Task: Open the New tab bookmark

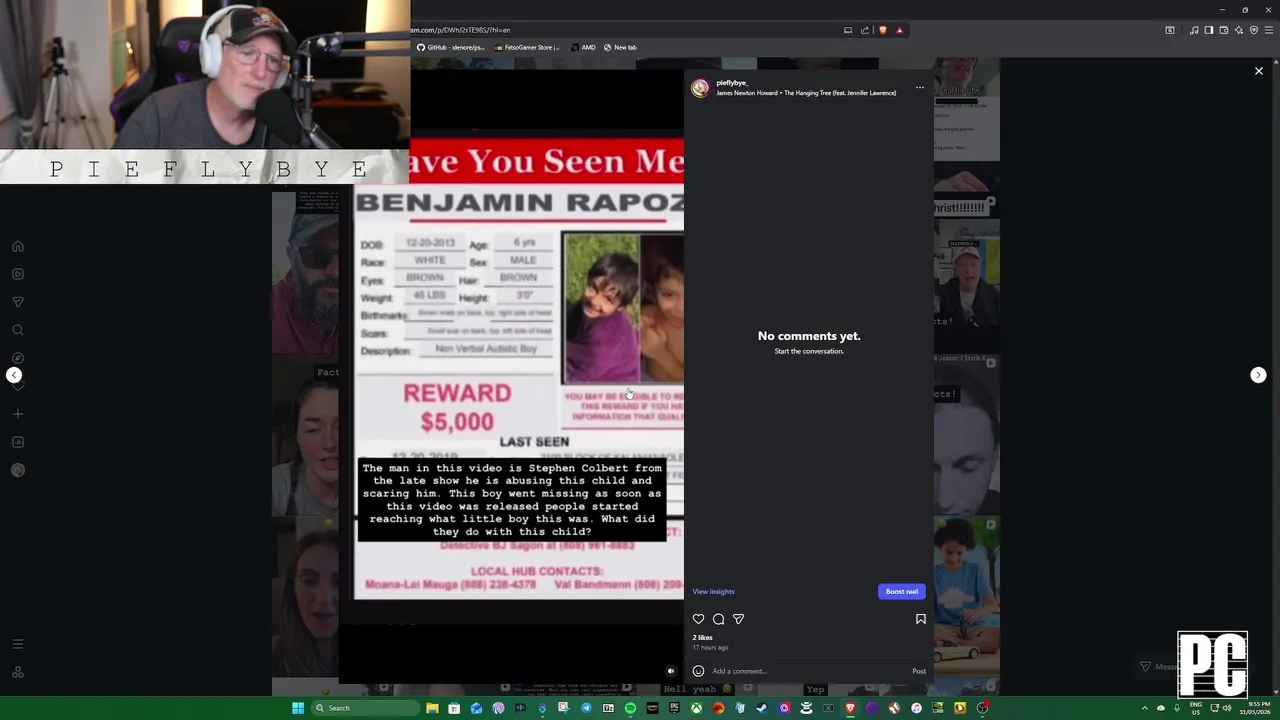Action: [620, 47]
